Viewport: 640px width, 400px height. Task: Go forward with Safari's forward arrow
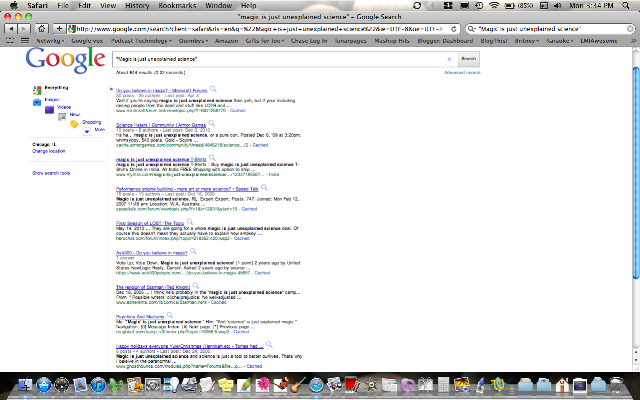click(24, 29)
